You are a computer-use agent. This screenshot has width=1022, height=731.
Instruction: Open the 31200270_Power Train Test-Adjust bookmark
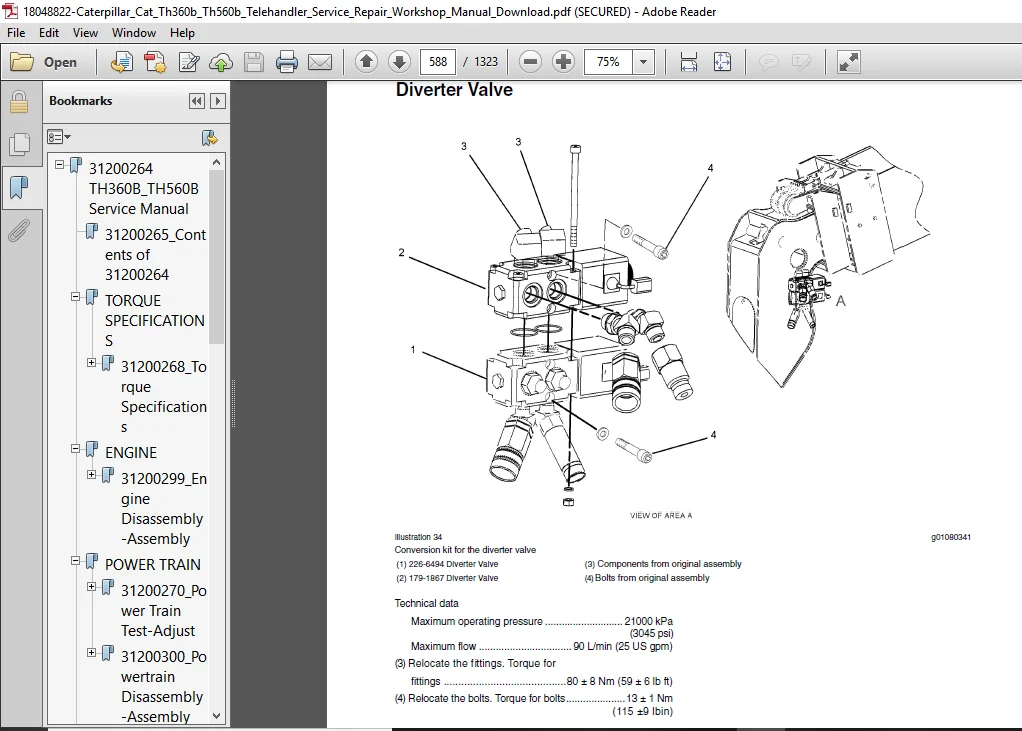[164, 610]
